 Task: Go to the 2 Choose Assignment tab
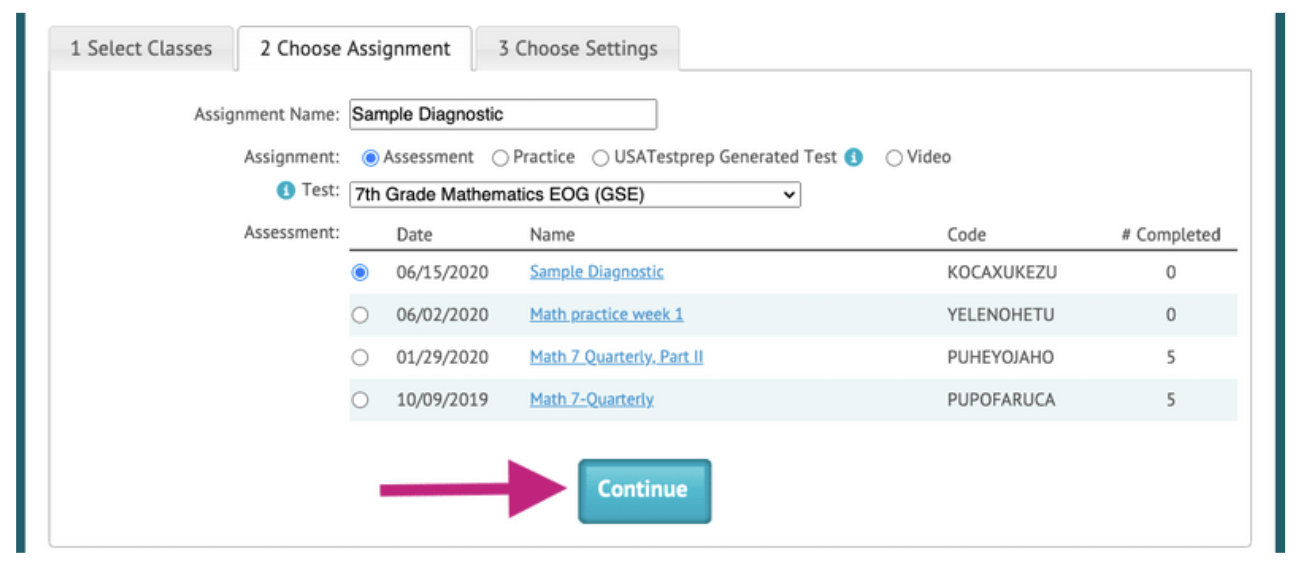pos(355,48)
